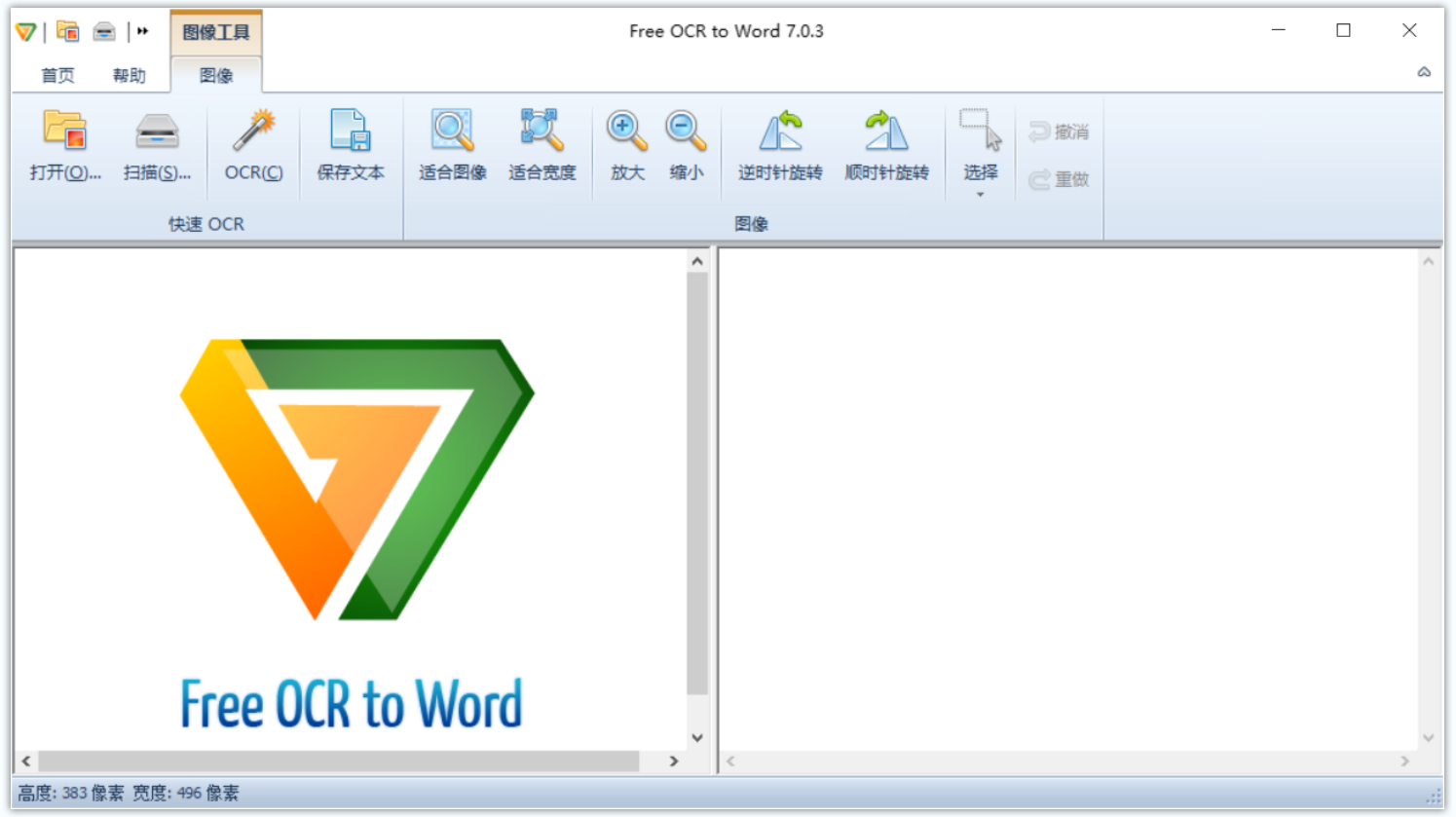Minimize the Free OCR to Word window
This screenshot has height=817, width=1456.
click(x=1279, y=30)
